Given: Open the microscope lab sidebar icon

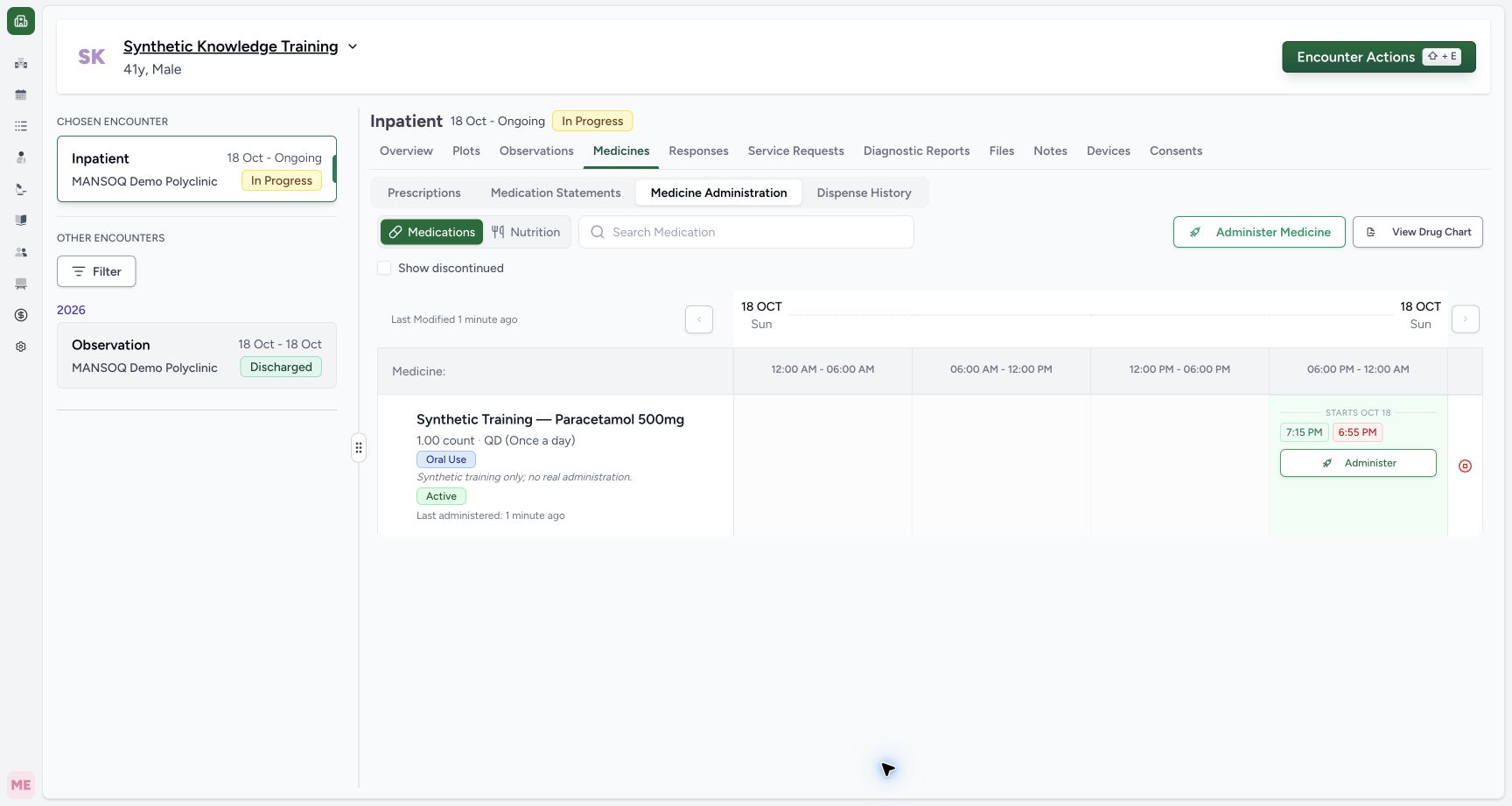Looking at the screenshot, I should point(21,189).
